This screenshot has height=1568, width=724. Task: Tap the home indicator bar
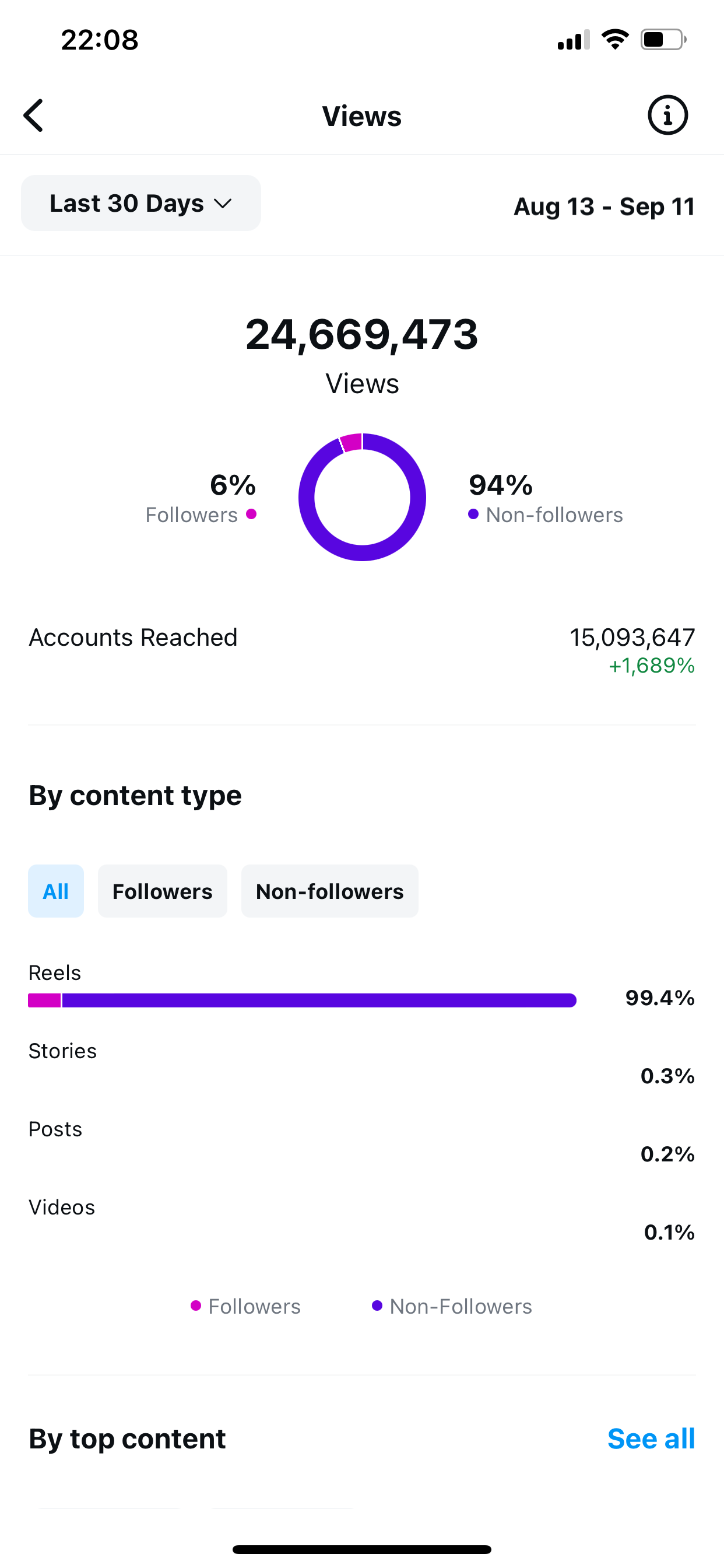[362, 1549]
